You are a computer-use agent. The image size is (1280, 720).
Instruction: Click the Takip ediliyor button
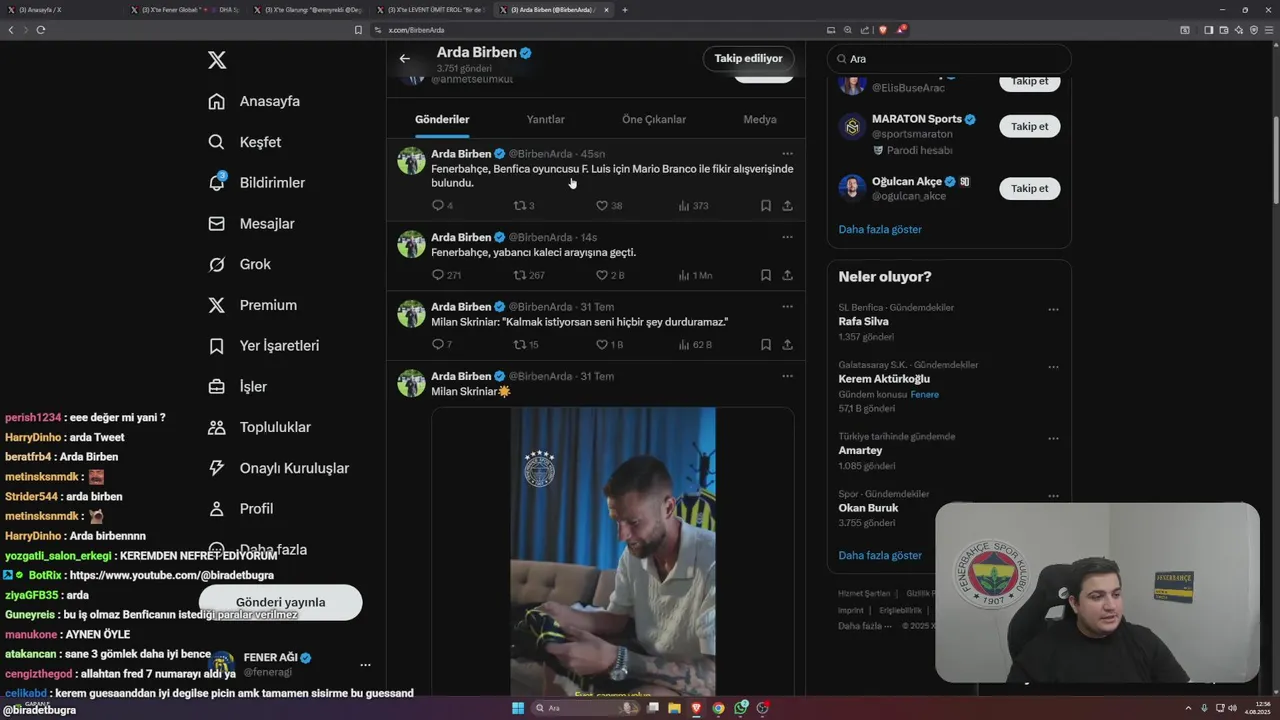[748, 58]
